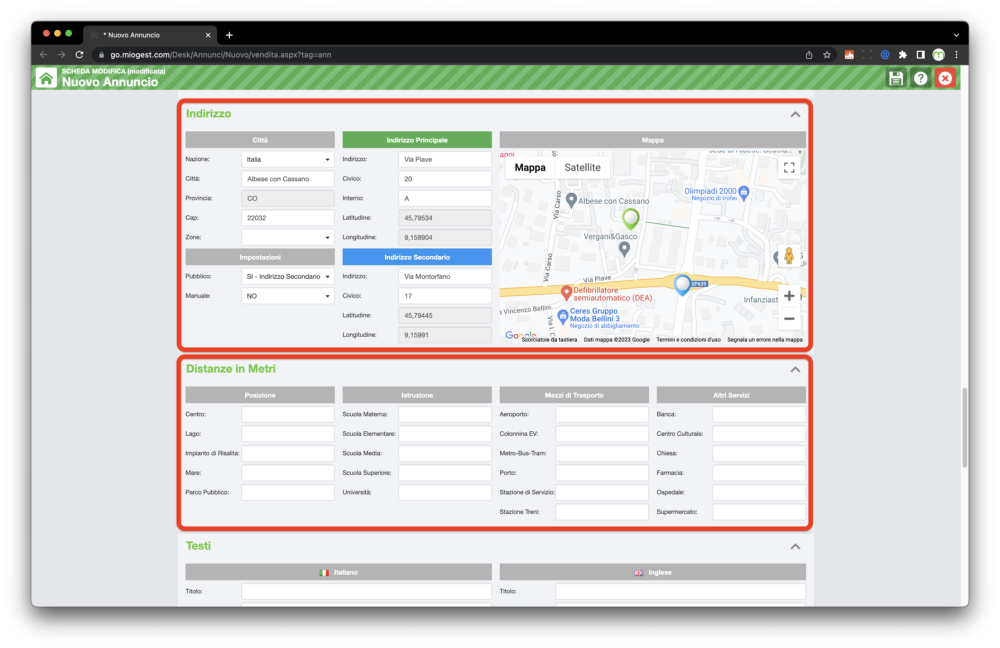Viewport: 1000px width, 648px height.
Task: Click Vergani&Gasco map pin
Action: pos(624,249)
